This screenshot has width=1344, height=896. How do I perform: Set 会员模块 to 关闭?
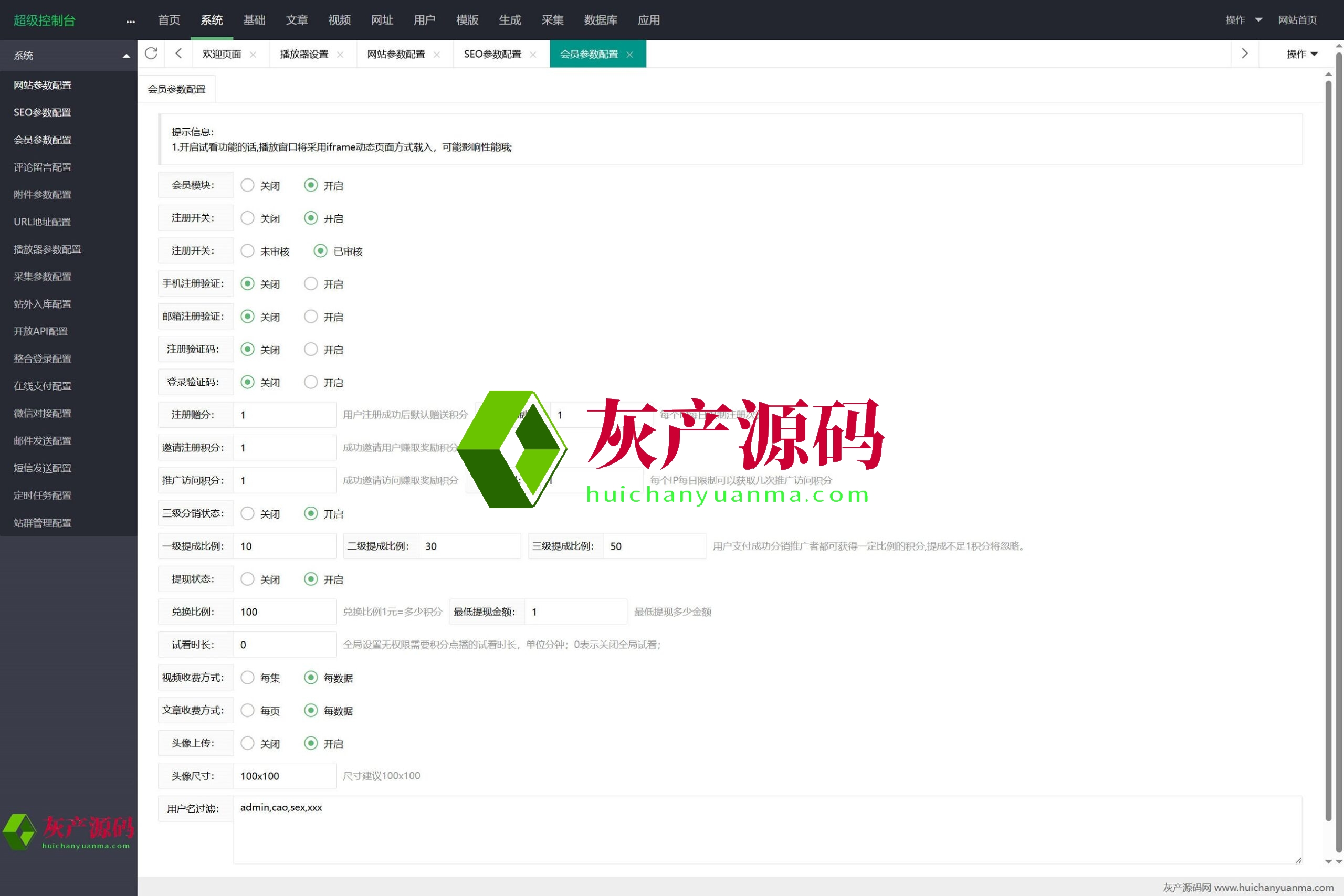pos(247,185)
